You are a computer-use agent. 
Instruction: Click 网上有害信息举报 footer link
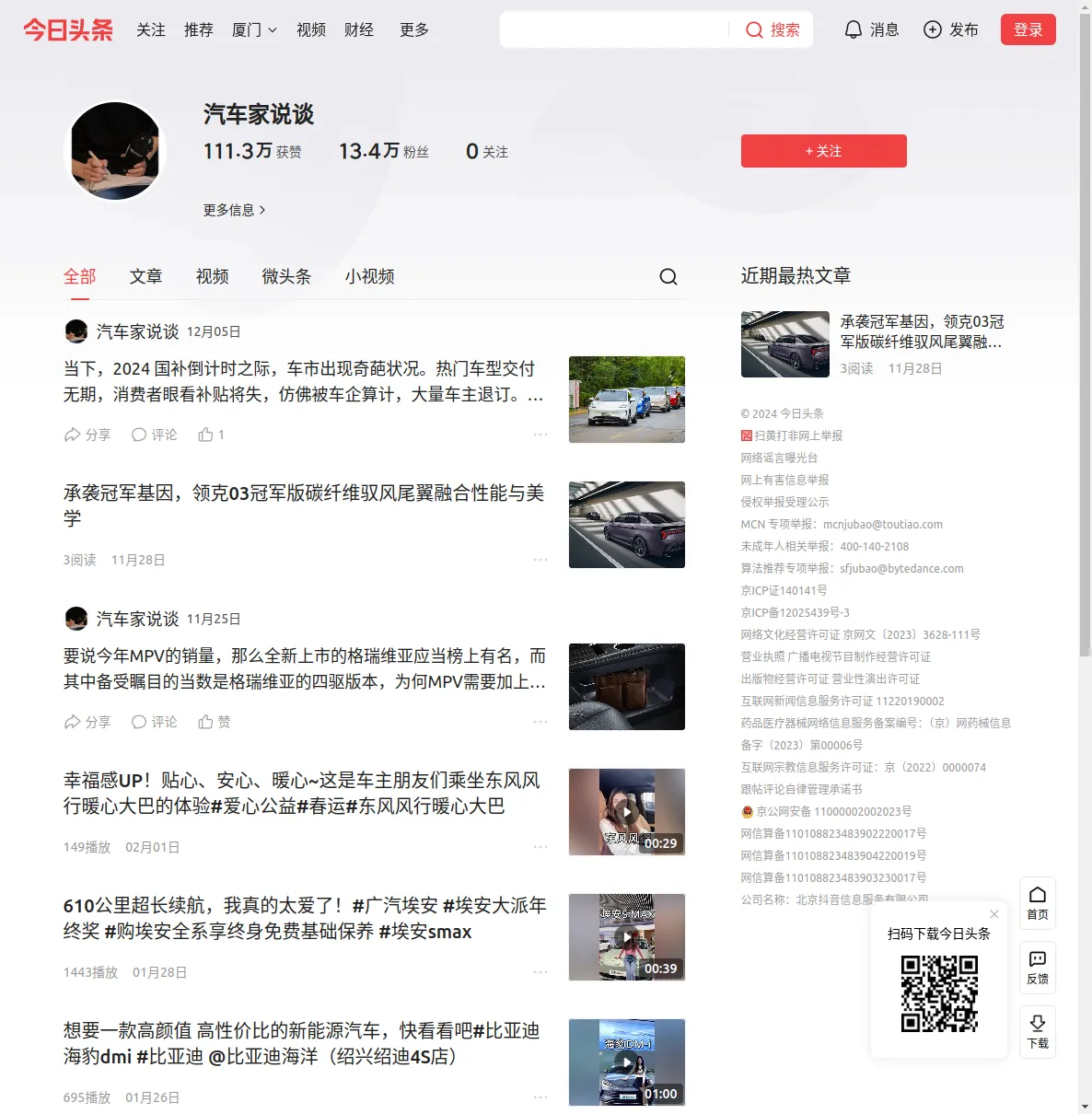coord(784,480)
